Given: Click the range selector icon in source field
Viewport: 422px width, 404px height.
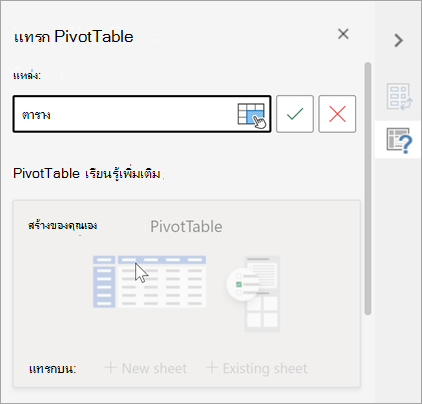Looking at the screenshot, I should tap(251, 115).
